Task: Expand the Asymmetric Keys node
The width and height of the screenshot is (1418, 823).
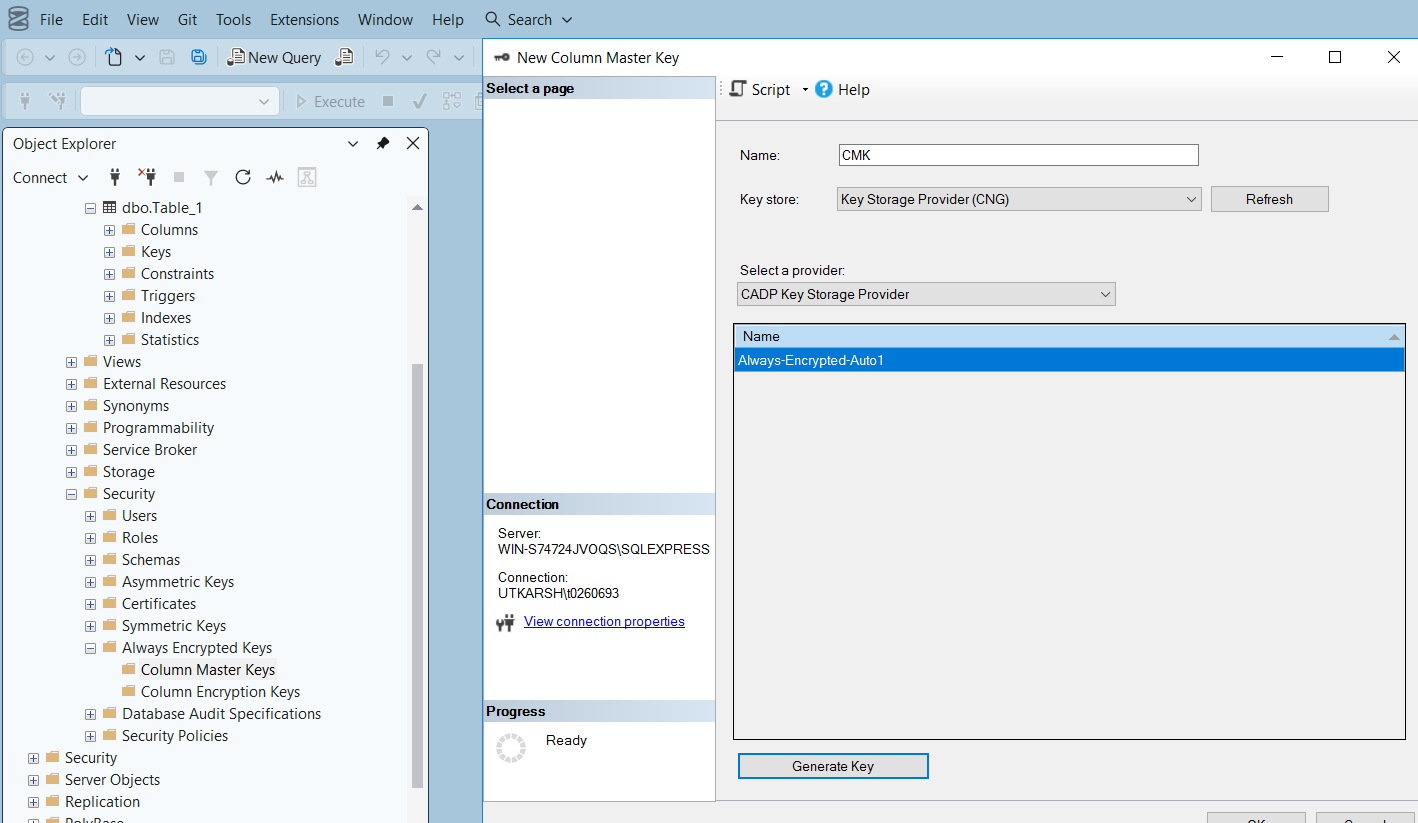Action: point(91,582)
